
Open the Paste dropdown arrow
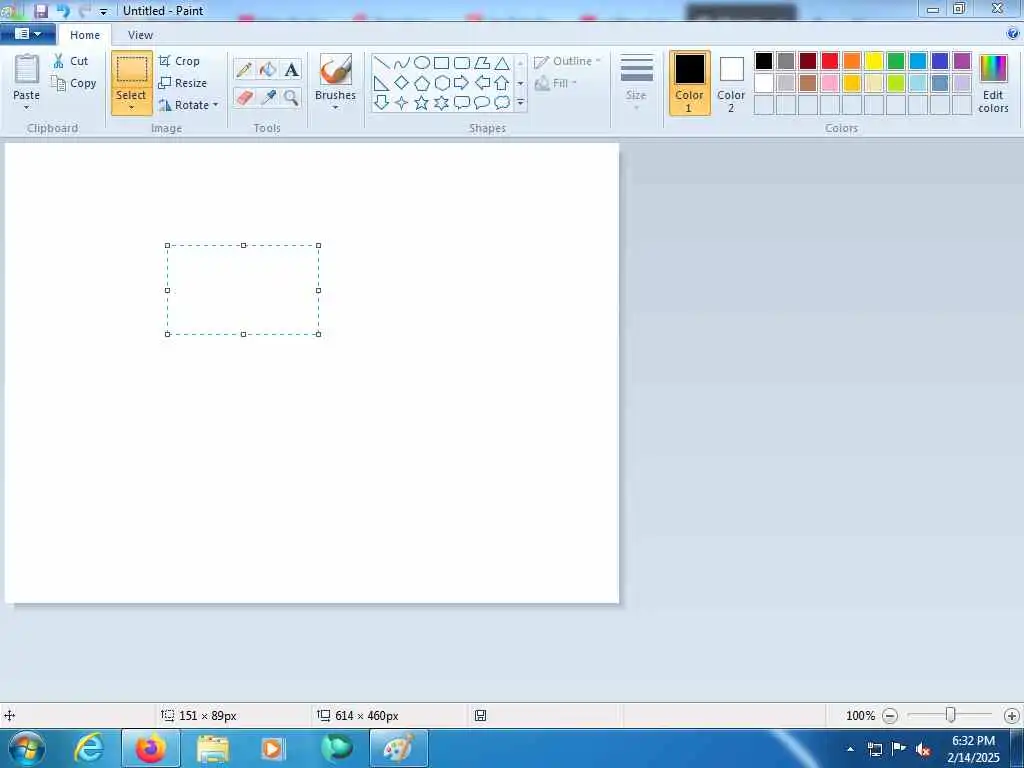pyautogui.click(x=26, y=108)
